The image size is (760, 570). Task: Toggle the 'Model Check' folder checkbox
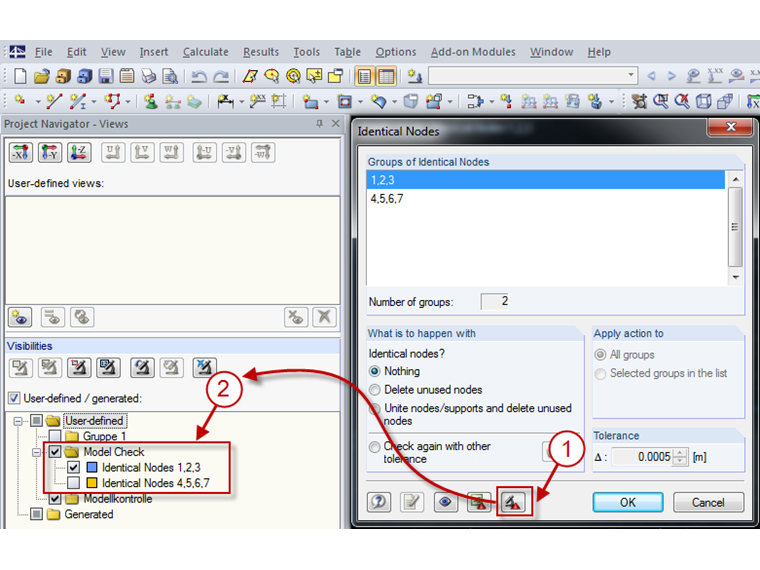pyautogui.click(x=55, y=452)
